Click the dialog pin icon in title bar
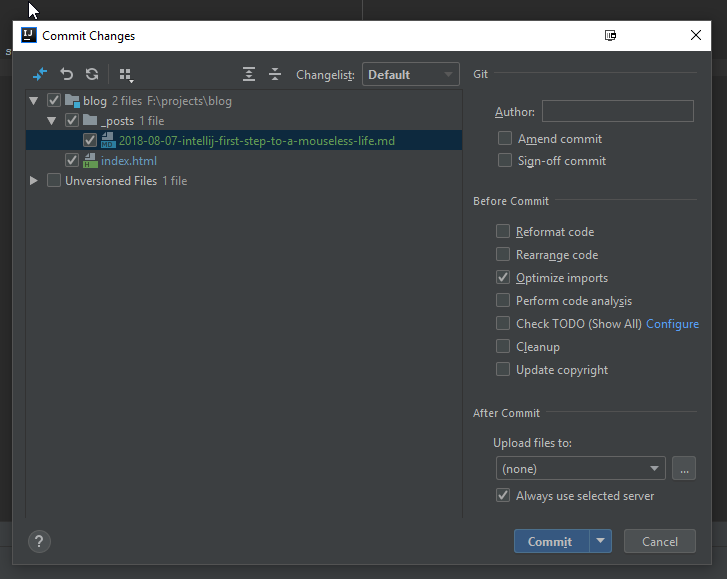 (611, 36)
